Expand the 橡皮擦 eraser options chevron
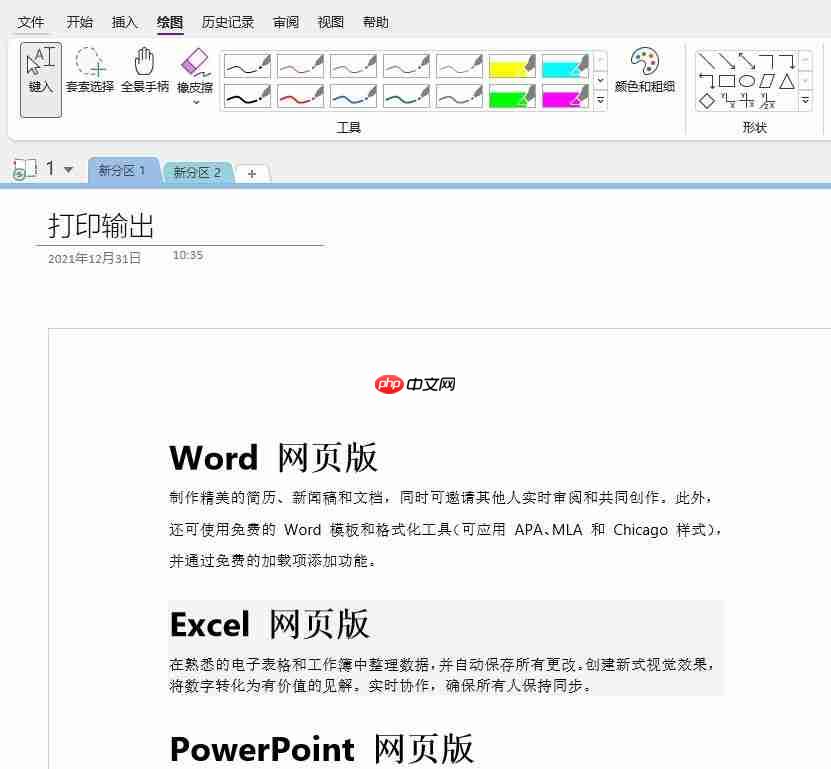Screen dimensions: 831x769 196,102
